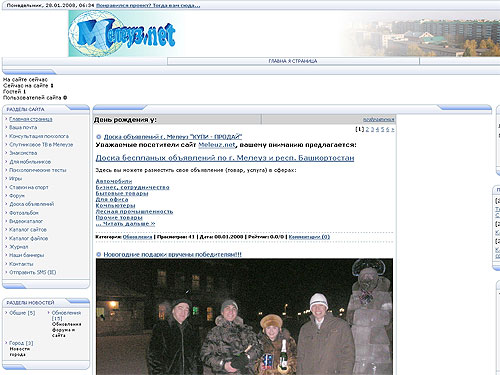Image resolution: width=500 pixels, height=375 pixels.
Task: Open the 'Бытовые товары' category link
Action: click(122, 193)
